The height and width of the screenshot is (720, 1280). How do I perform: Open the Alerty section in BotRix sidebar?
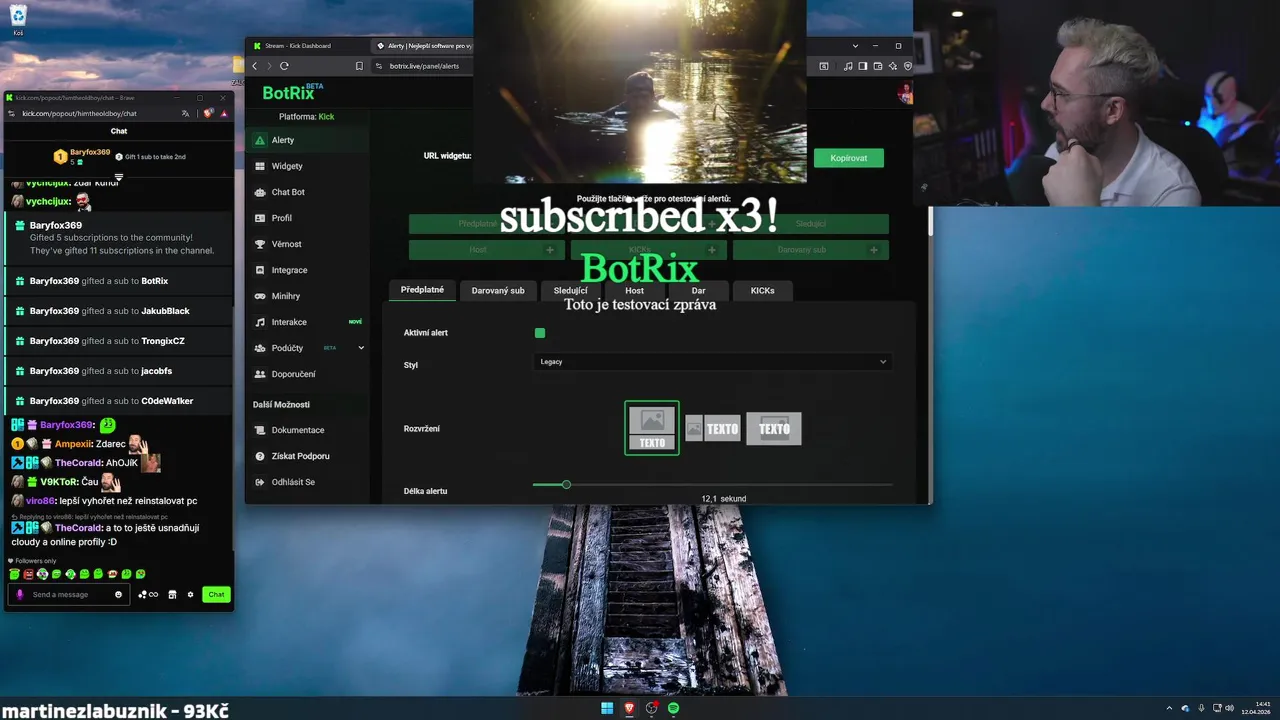[308, 140]
